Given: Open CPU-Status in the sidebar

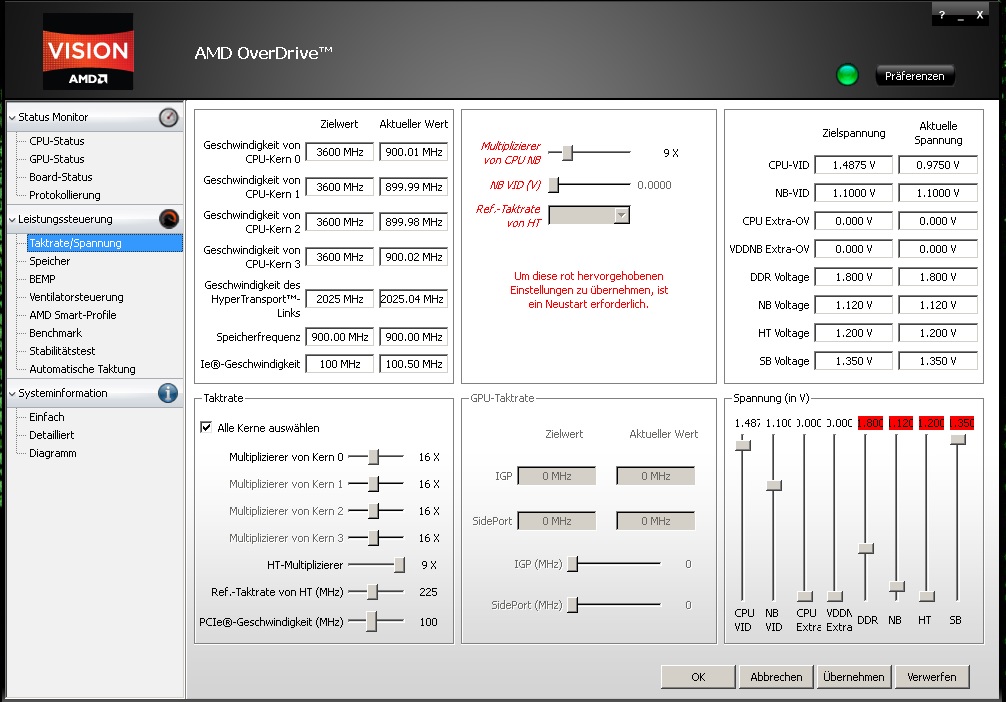Looking at the screenshot, I should 56,141.
